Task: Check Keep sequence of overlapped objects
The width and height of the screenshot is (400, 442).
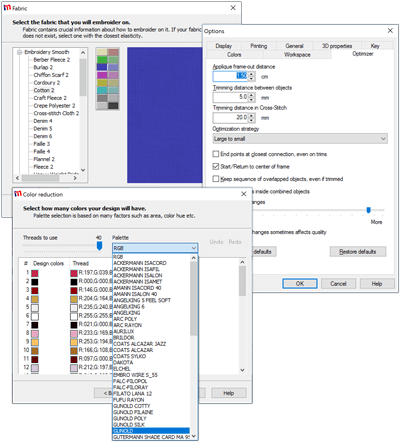Action: (216, 179)
